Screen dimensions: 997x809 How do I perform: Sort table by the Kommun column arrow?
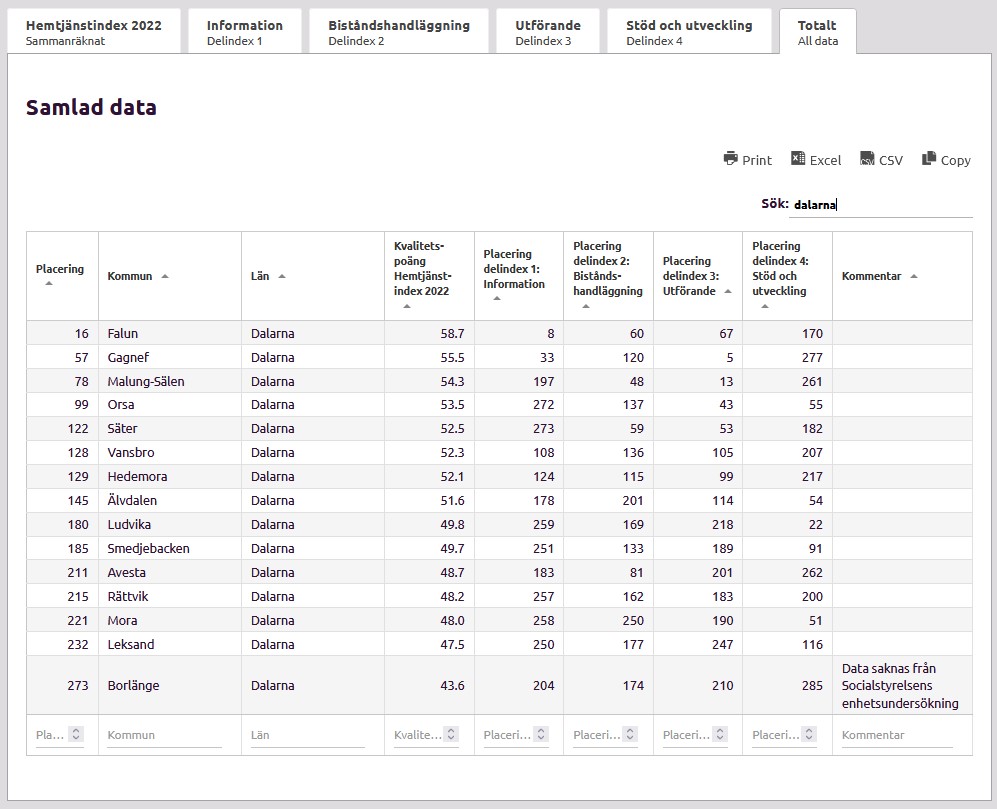[165, 276]
